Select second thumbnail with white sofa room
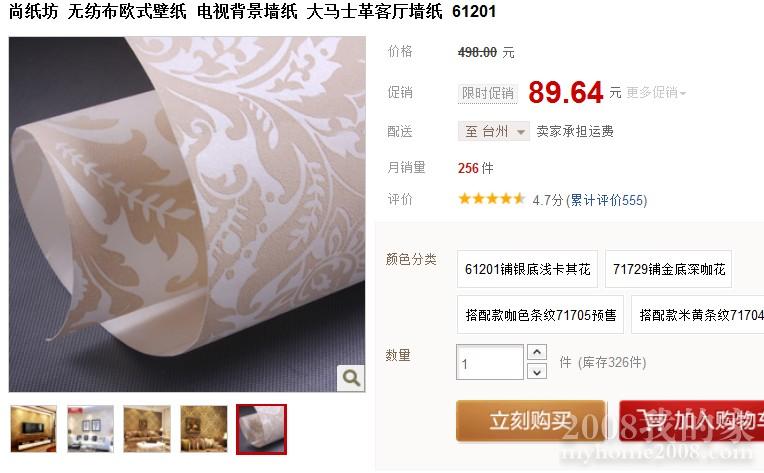The height and width of the screenshot is (473, 764). 90,429
